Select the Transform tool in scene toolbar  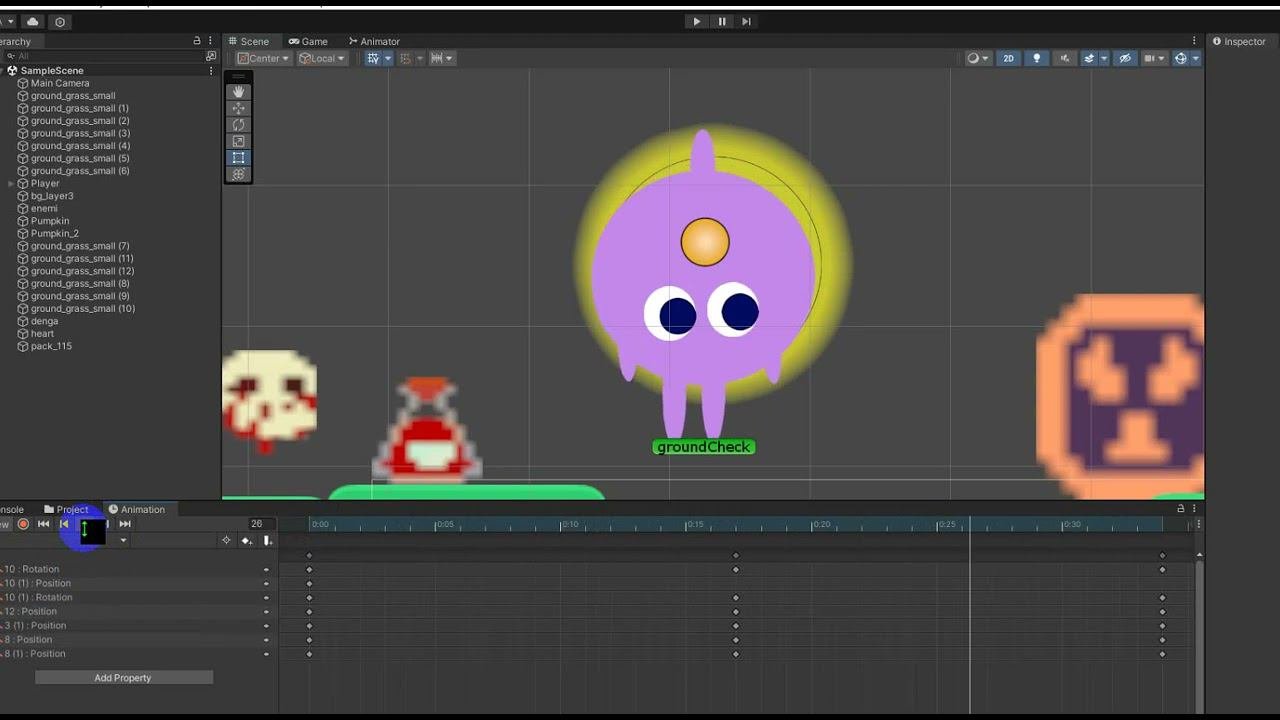point(238,174)
